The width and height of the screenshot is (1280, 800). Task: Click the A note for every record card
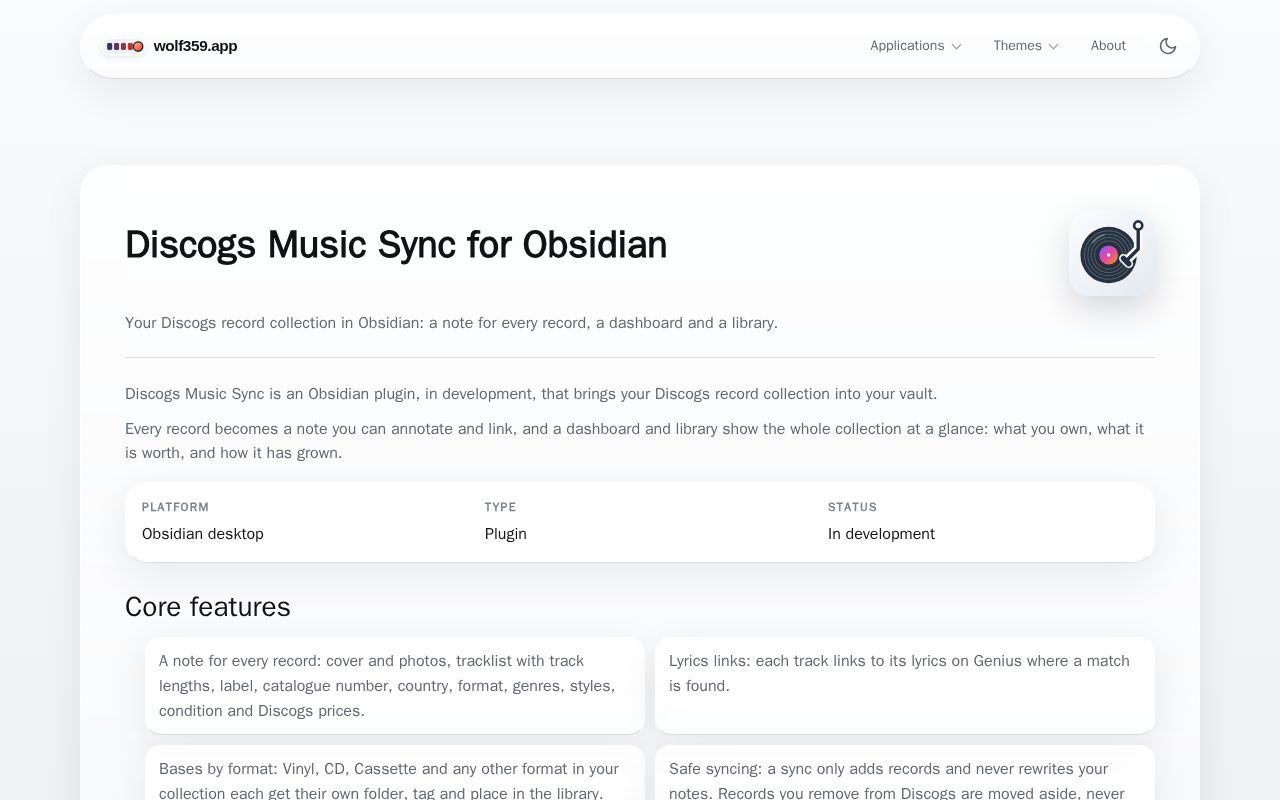coord(395,686)
